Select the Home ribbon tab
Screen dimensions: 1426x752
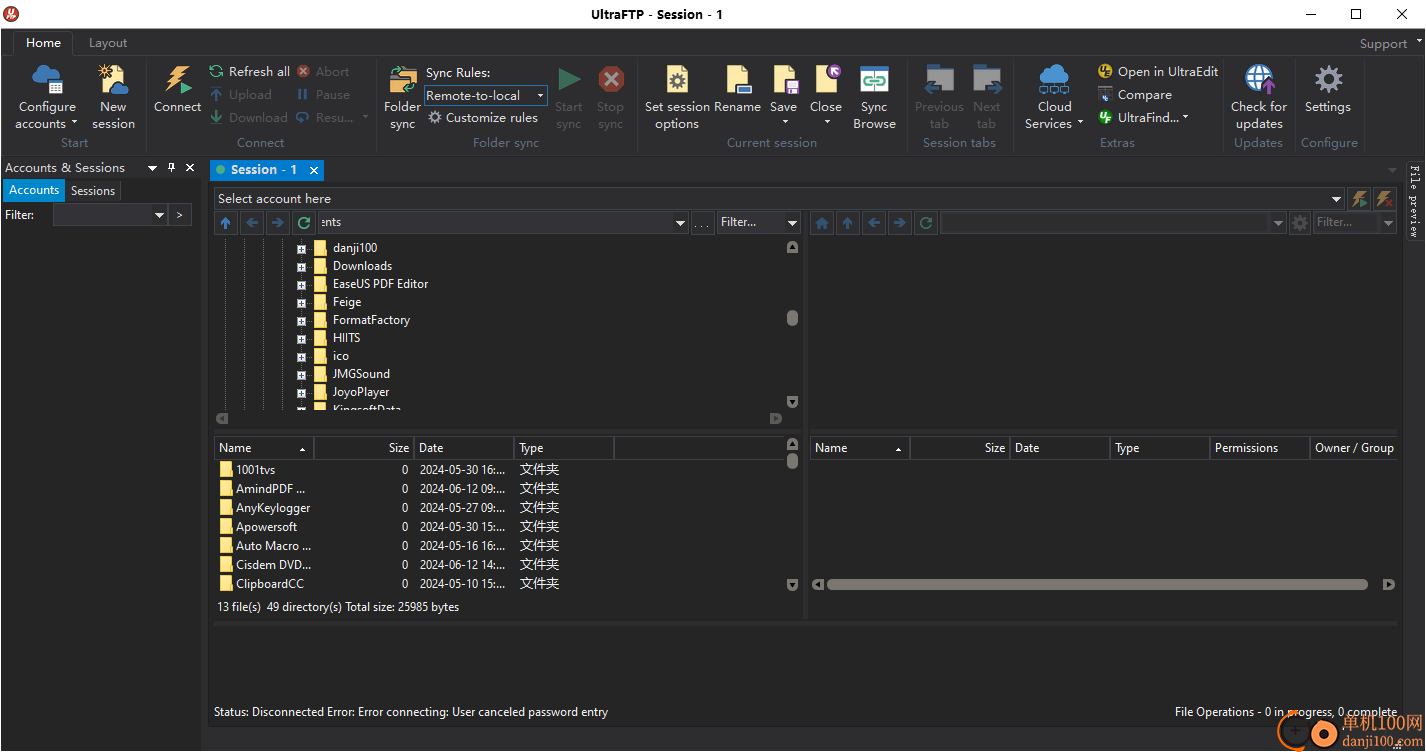click(43, 43)
